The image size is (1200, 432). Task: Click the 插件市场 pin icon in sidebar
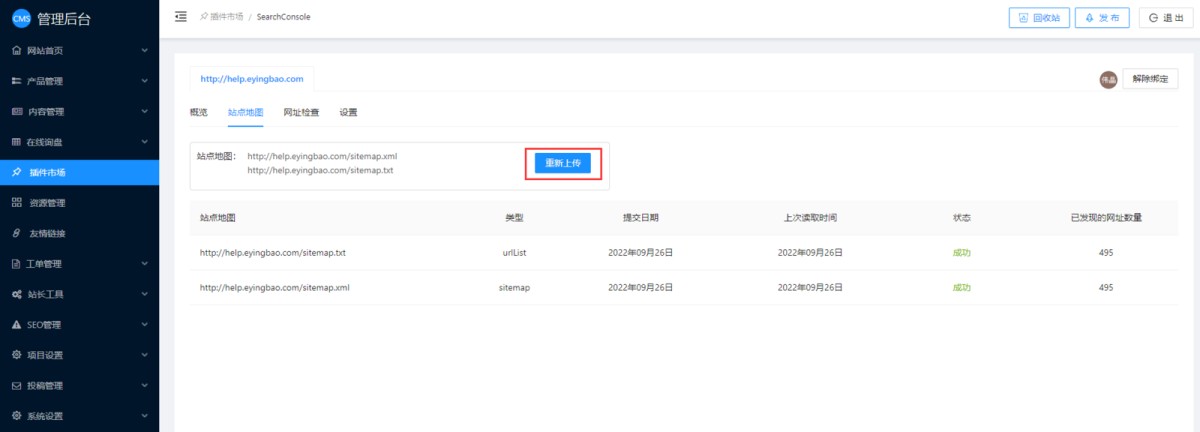(16, 172)
